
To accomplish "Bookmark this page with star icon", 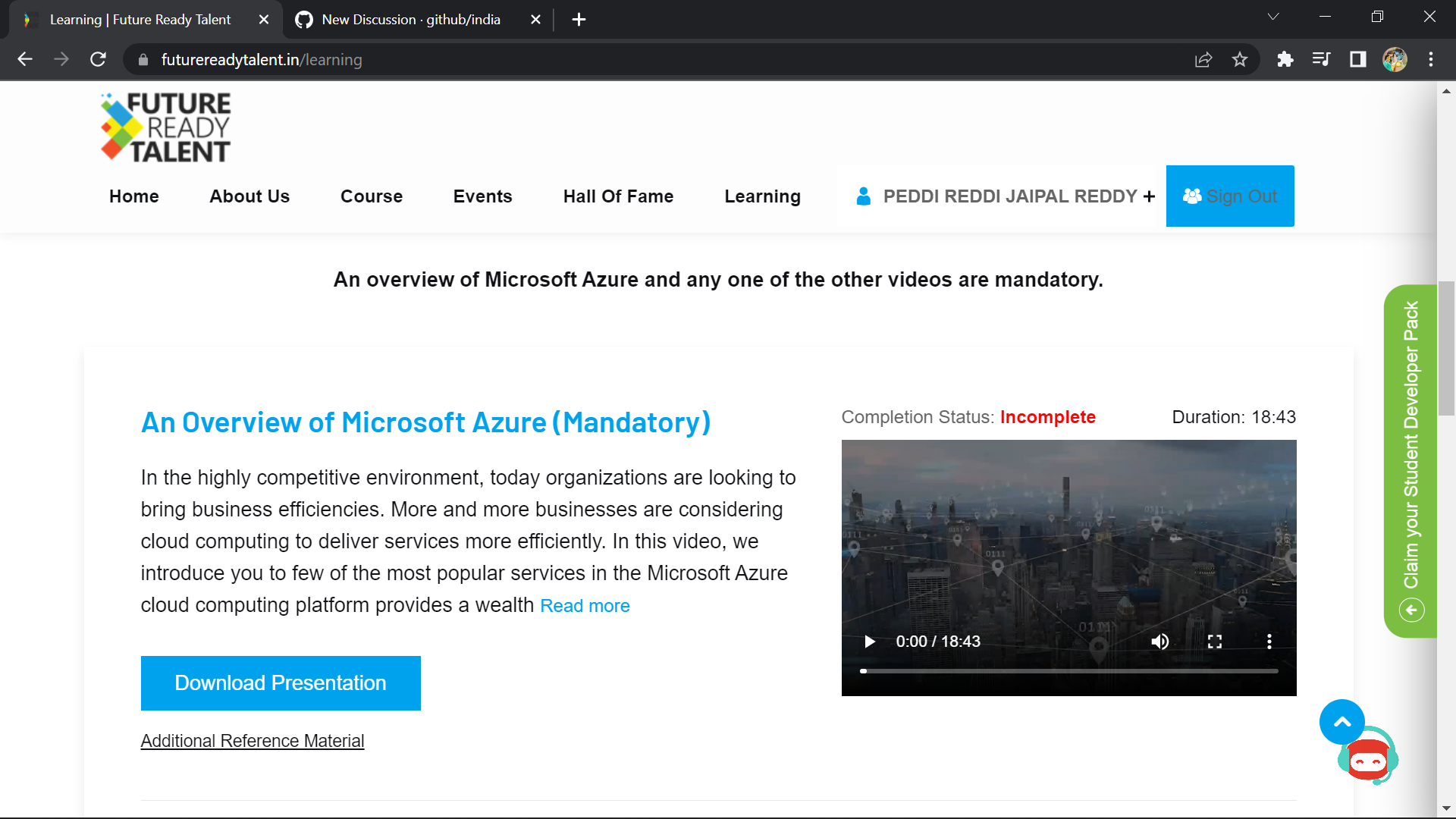I will pos(1240,60).
